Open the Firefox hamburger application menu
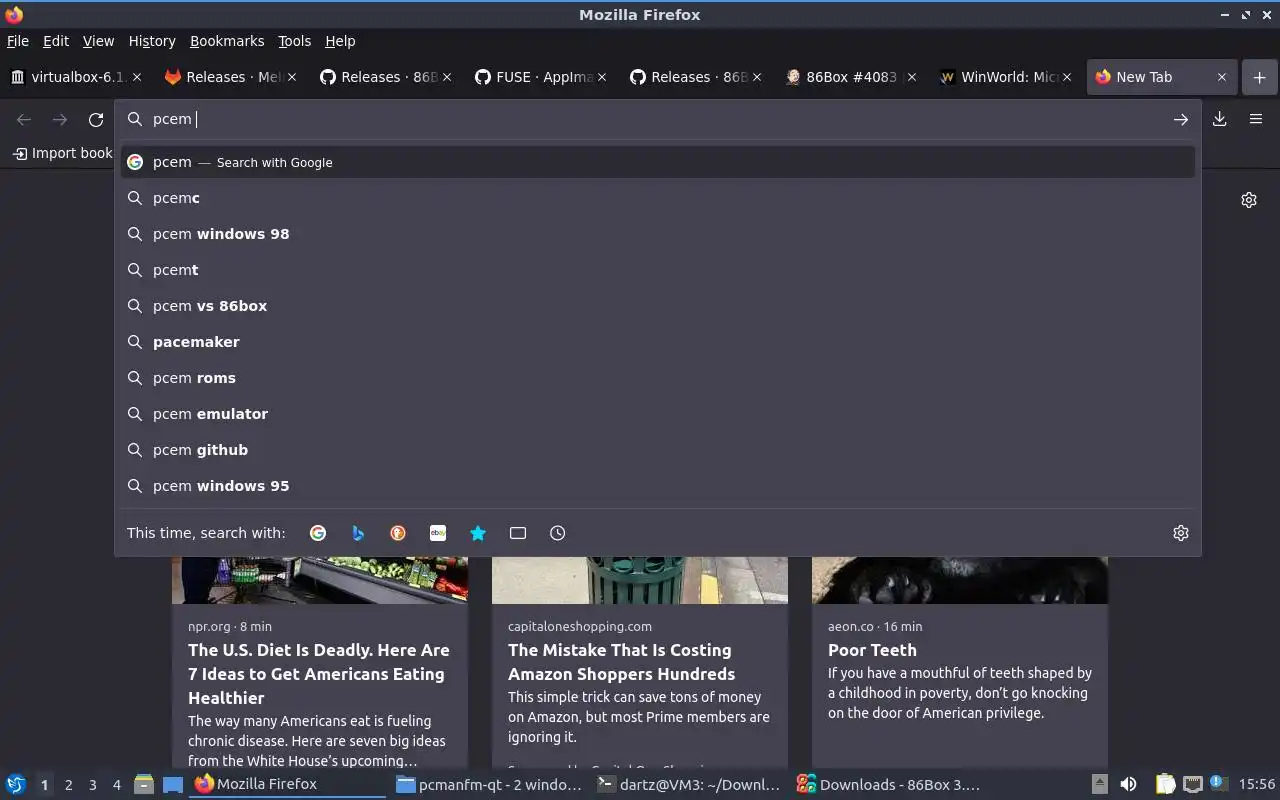The width and height of the screenshot is (1280, 800). [1256, 119]
